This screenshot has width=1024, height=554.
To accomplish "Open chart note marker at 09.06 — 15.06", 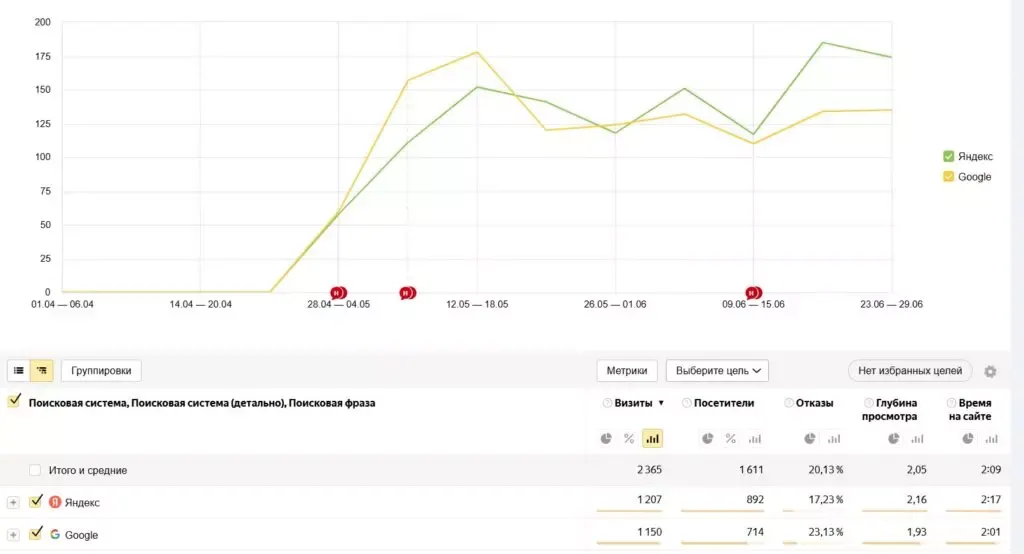I will click(754, 293).
